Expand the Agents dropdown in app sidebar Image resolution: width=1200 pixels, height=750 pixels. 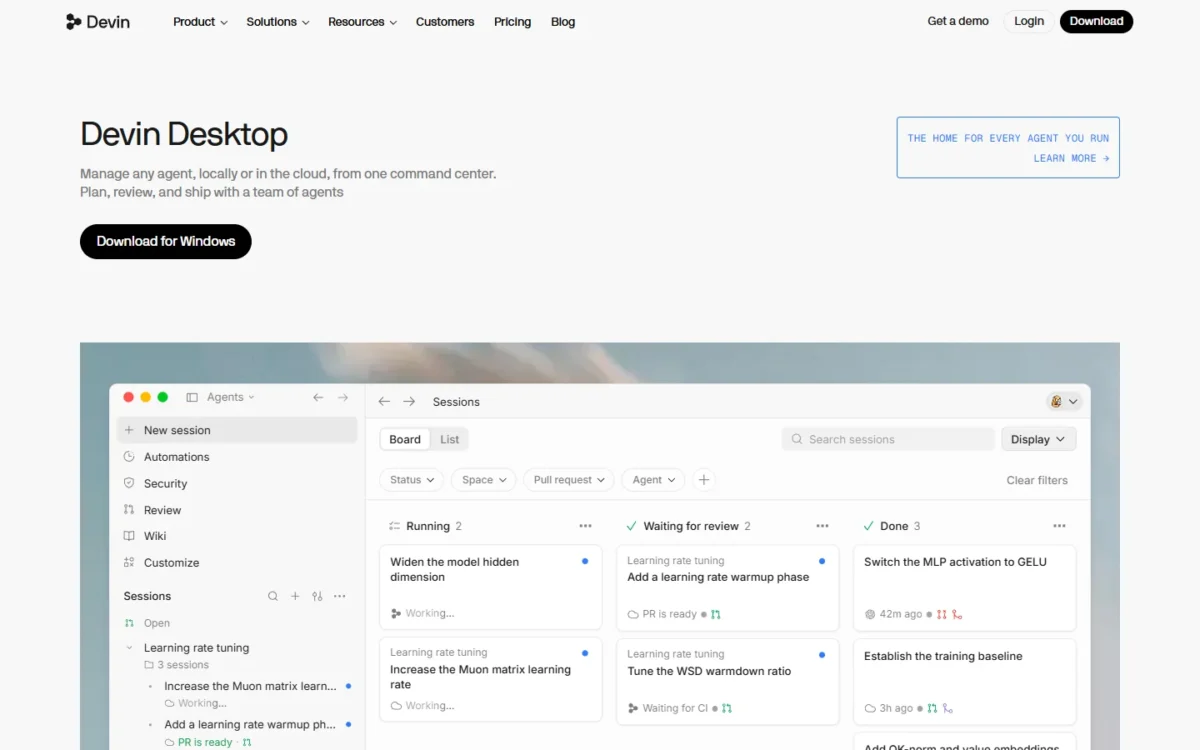pyautogui.click(x=231, y=397)
